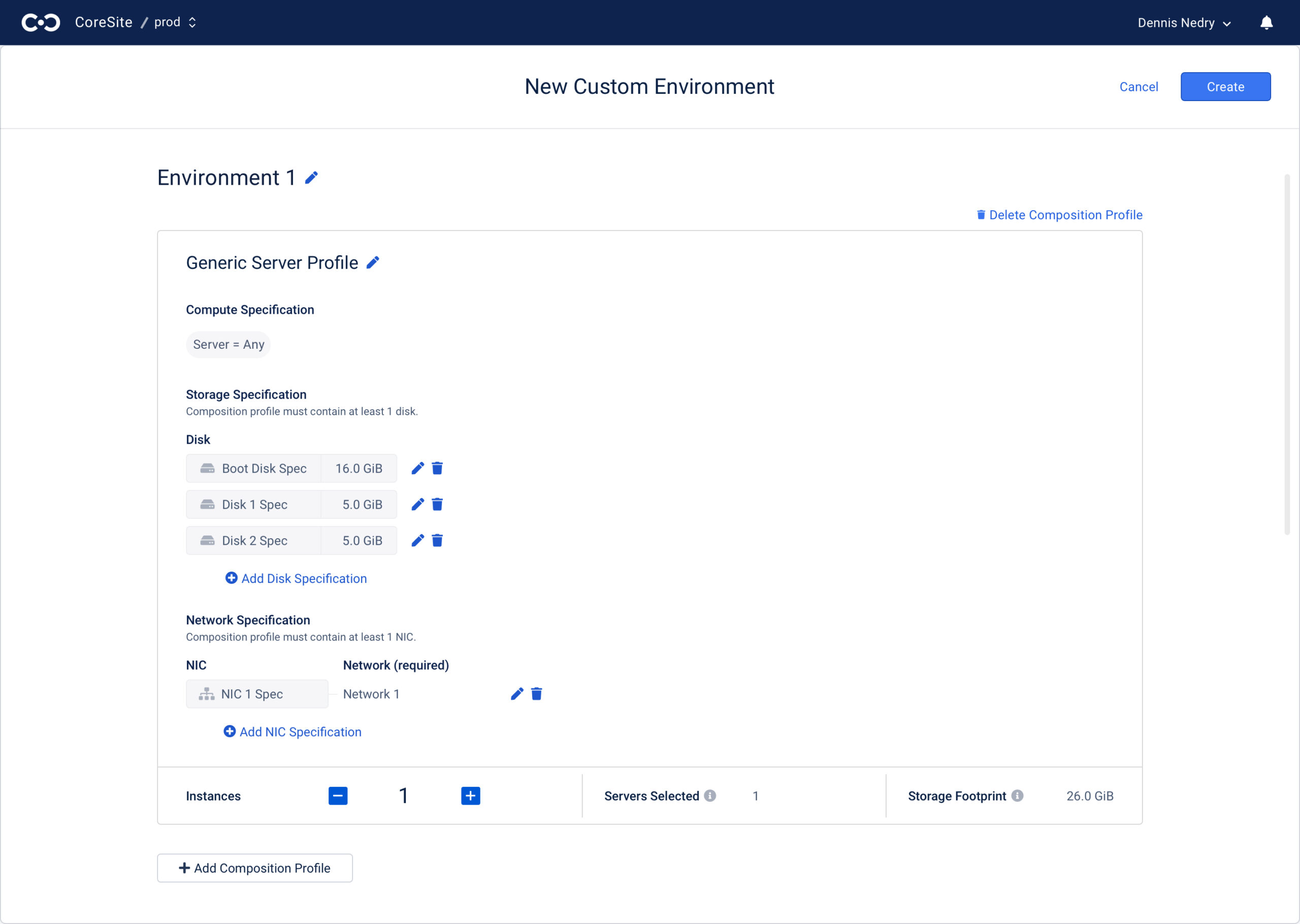This screenshot has height=924, width=1300.
Task: Increase instances with plus button
Action: click(x=471, y=796)
